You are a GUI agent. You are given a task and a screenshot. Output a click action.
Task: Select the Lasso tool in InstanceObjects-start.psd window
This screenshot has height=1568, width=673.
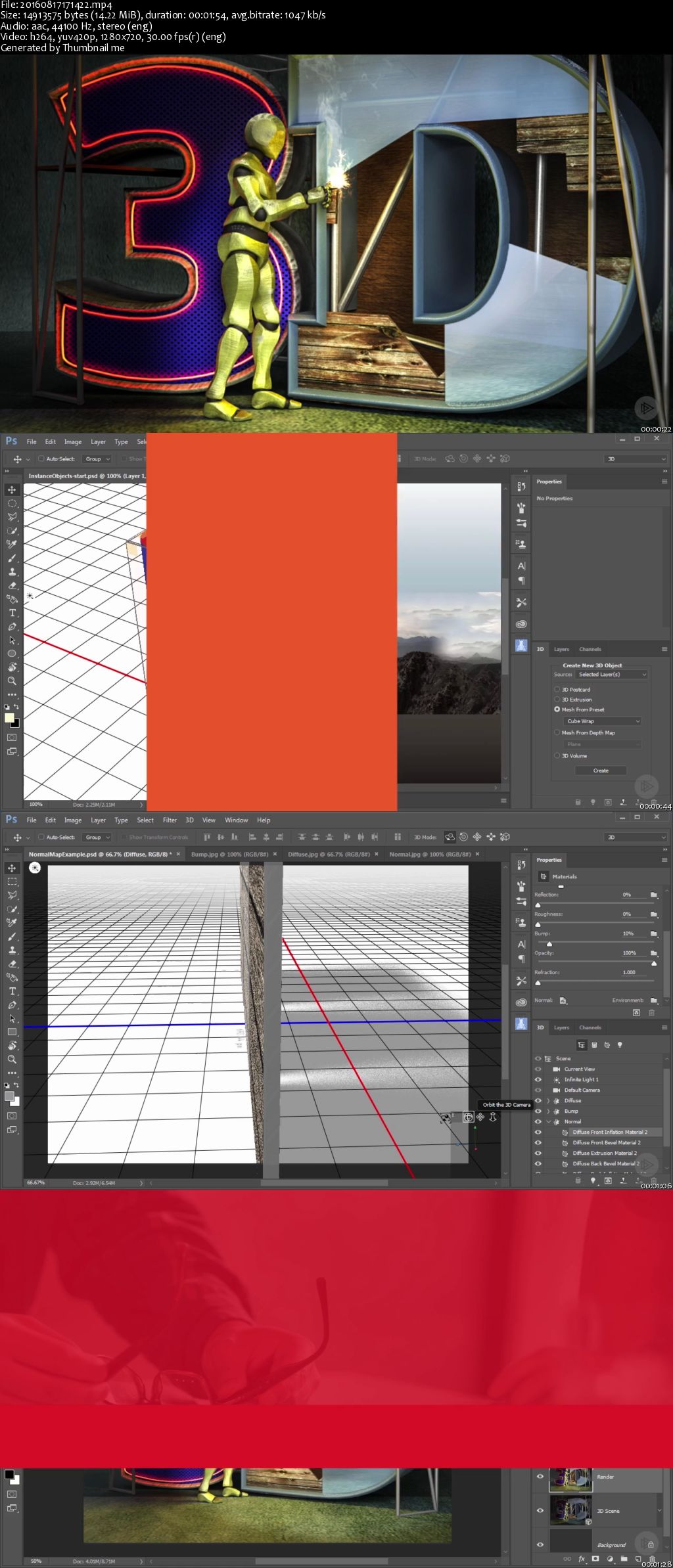coord(12,517)
